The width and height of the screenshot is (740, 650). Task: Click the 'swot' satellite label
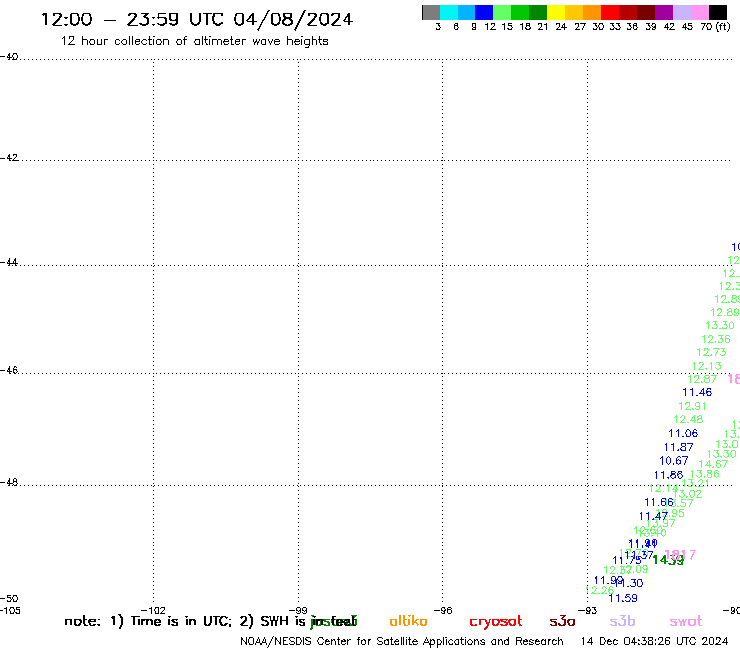686,622
